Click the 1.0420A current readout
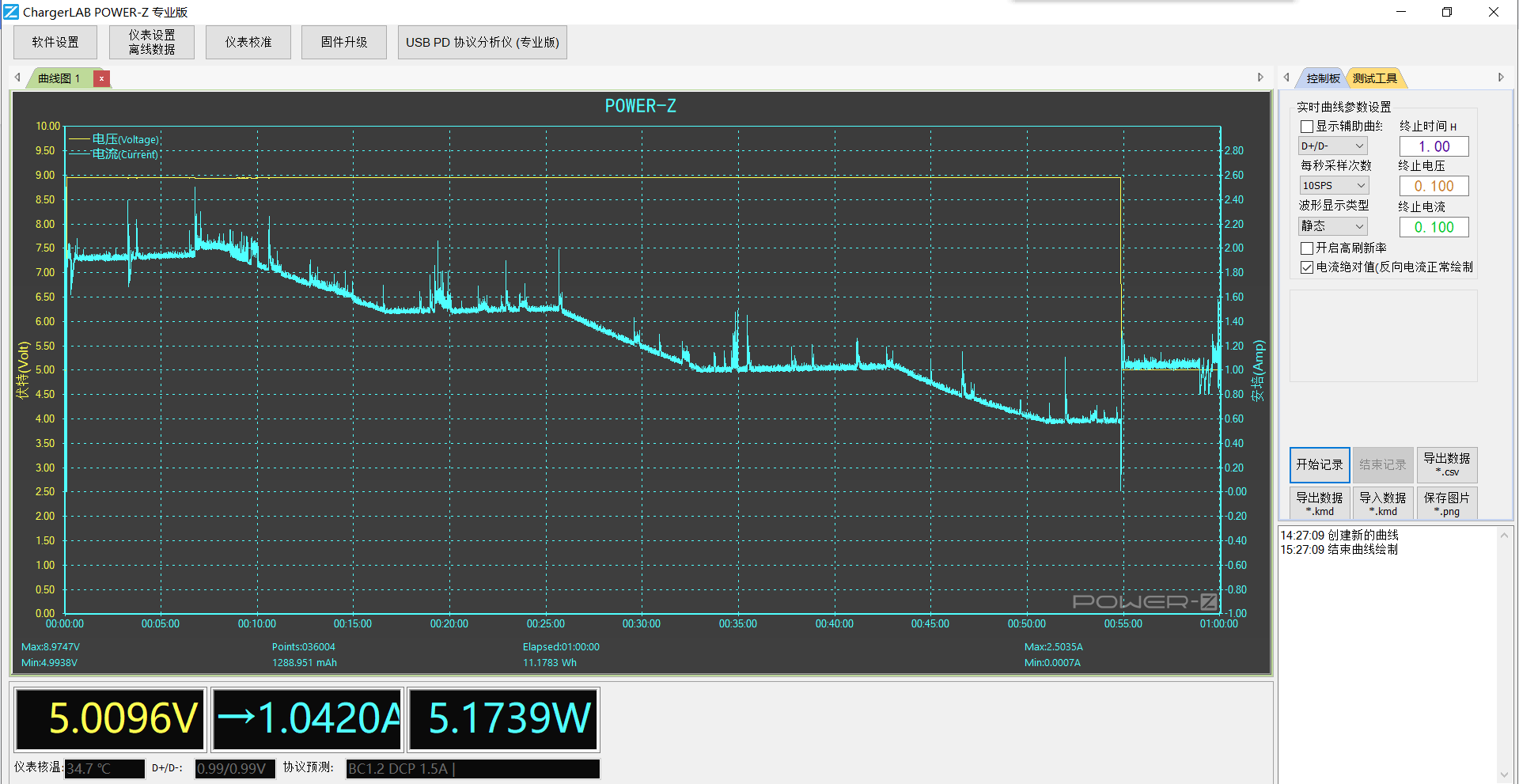The width and height of the screenshot is (1519, 784). click(x=307, y=719)
